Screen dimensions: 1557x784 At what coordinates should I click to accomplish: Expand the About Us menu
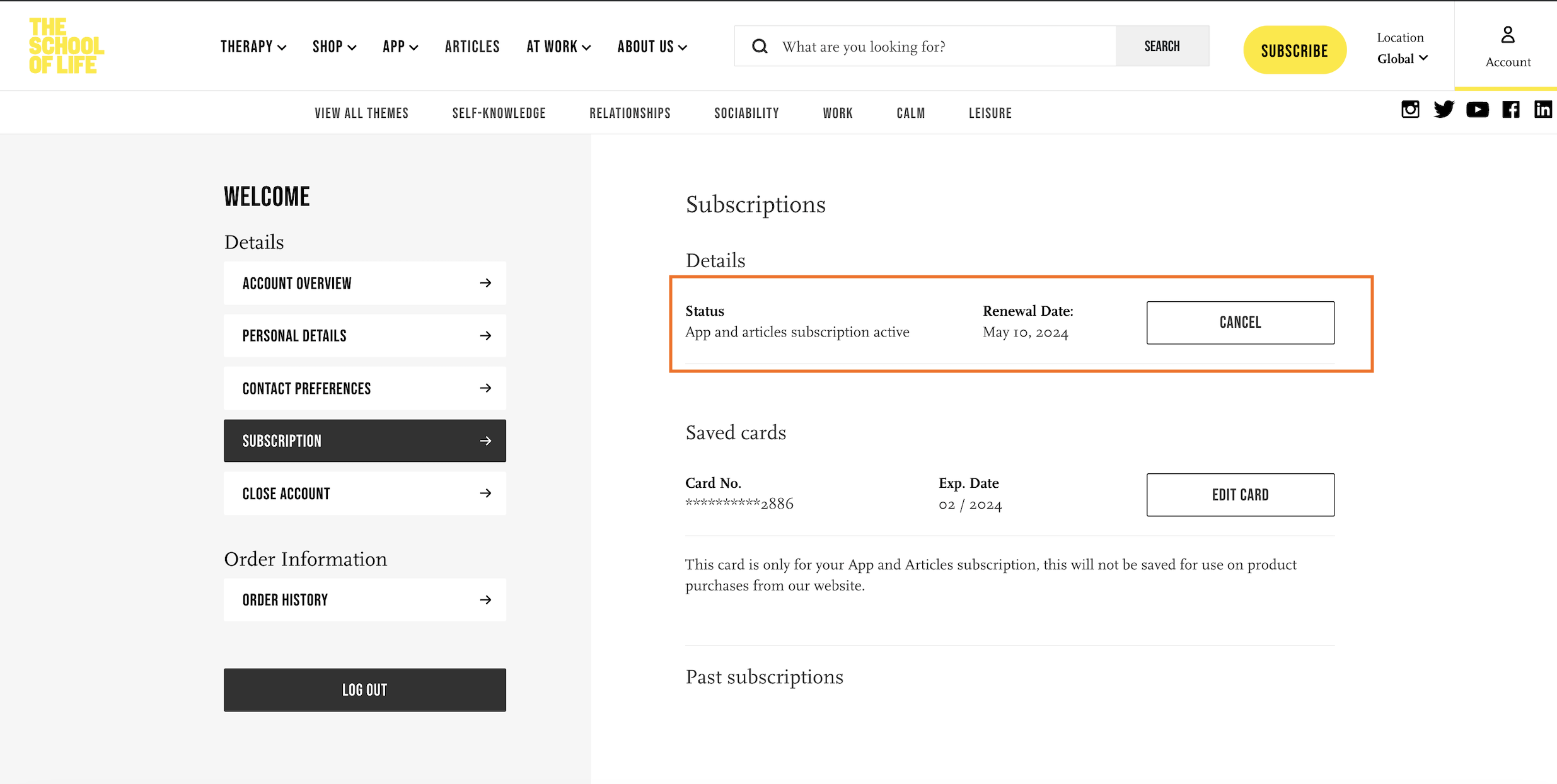[x=652, y=47]
